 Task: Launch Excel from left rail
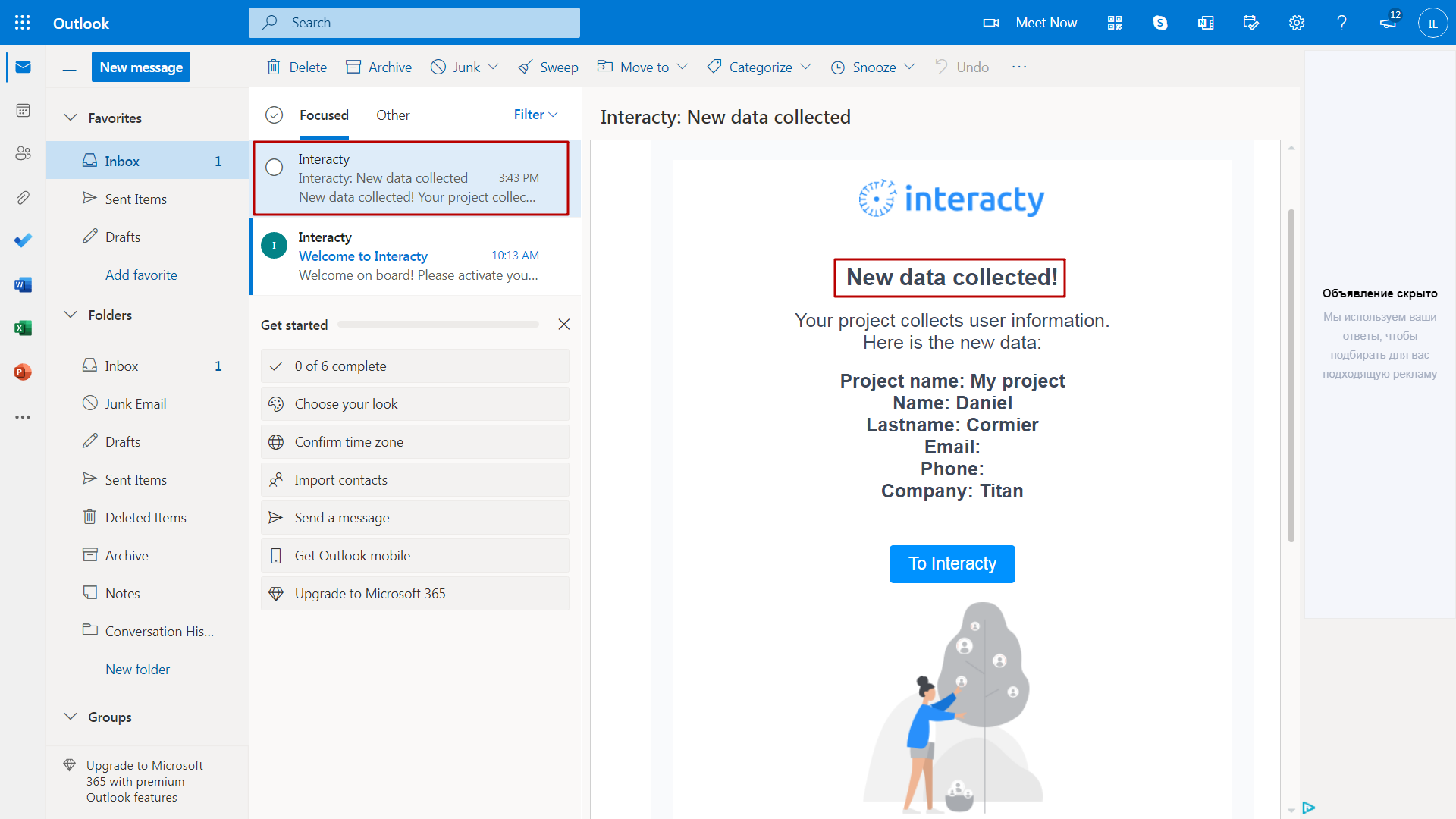[23, 328]
